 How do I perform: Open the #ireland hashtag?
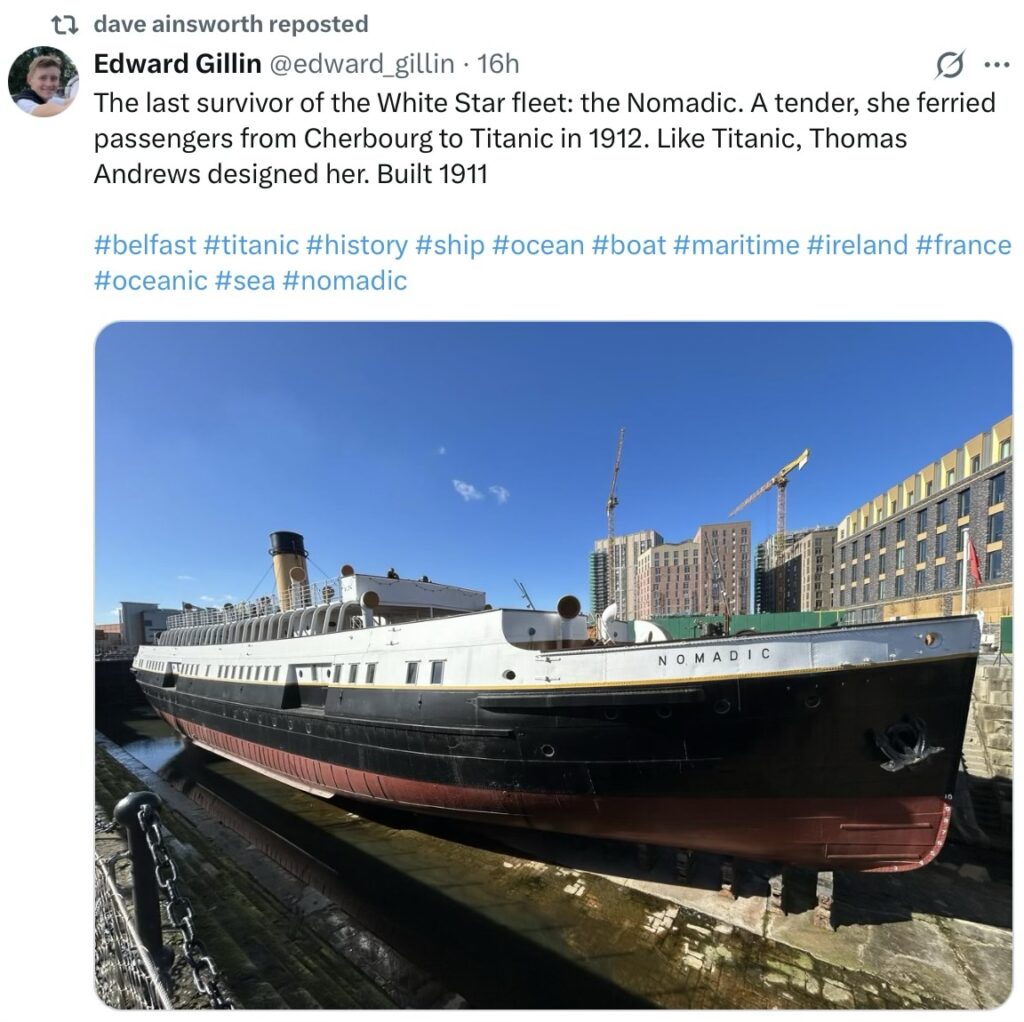(857, 246)
